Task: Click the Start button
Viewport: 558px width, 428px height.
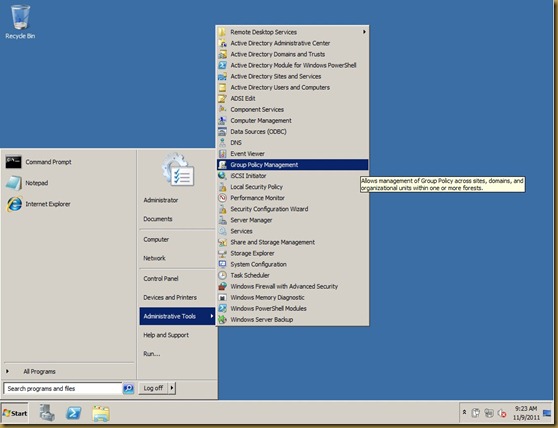Action: pos(15,413)
